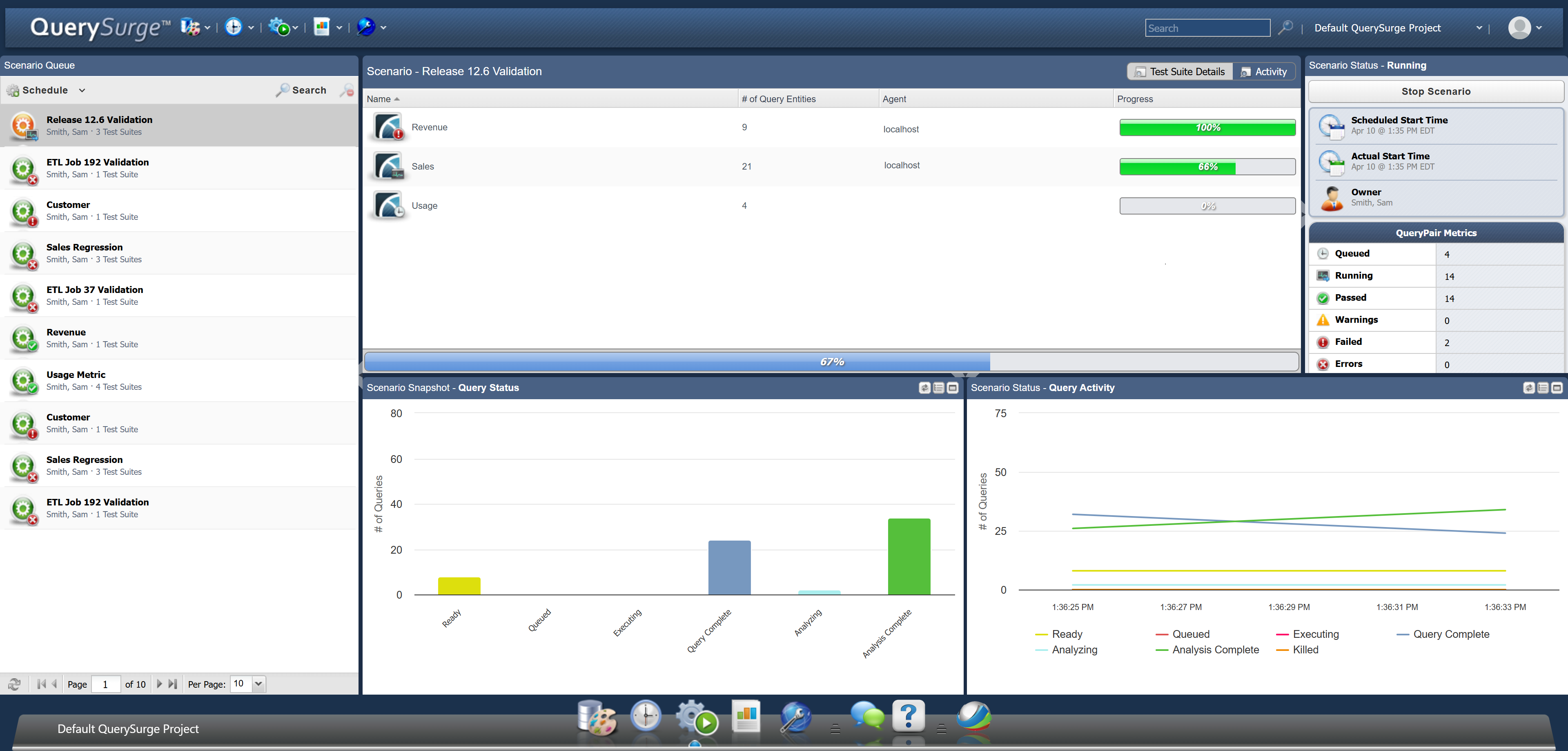Select ETL Job 37 Validation scenario

click(95, 290)
